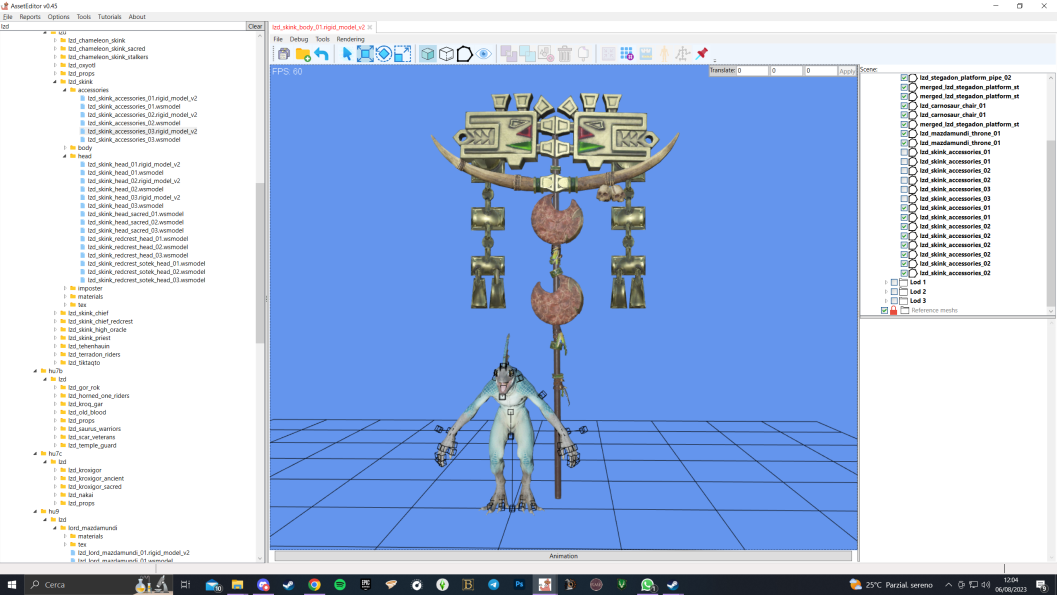Image resolution: width=1057 pixels, height=595 pixels.
Task: Expand the Lod 2 tree node
Action: coord(886,292)
